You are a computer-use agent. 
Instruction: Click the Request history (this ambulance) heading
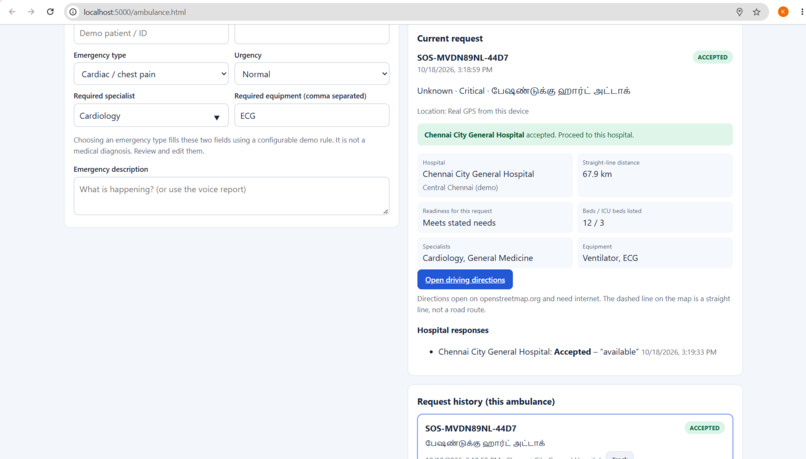(x=486, y=401)
